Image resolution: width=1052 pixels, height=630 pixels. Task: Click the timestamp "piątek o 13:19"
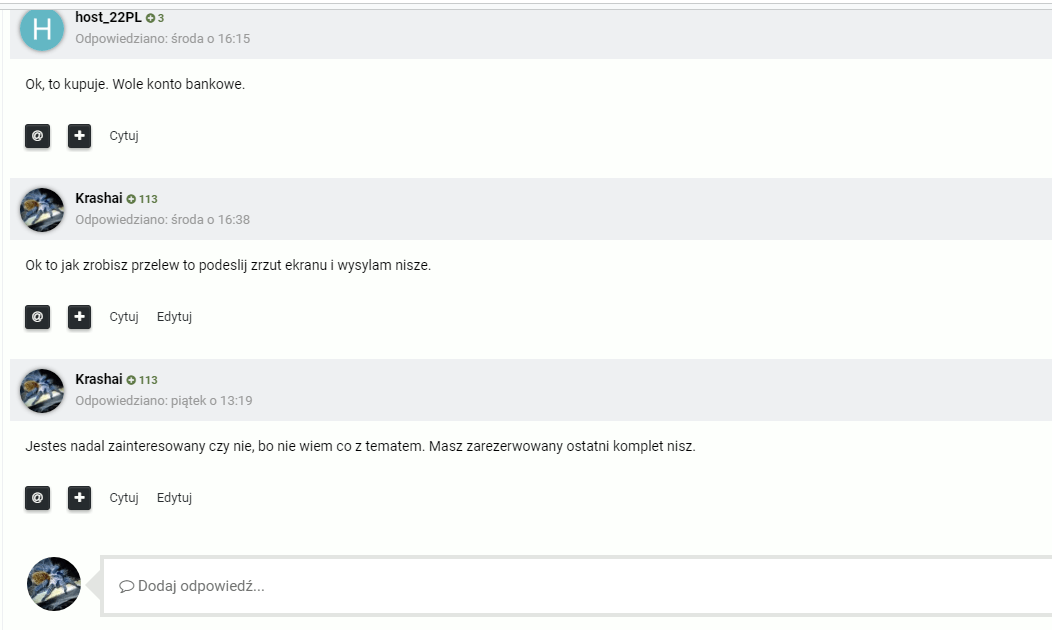[211, 401]
